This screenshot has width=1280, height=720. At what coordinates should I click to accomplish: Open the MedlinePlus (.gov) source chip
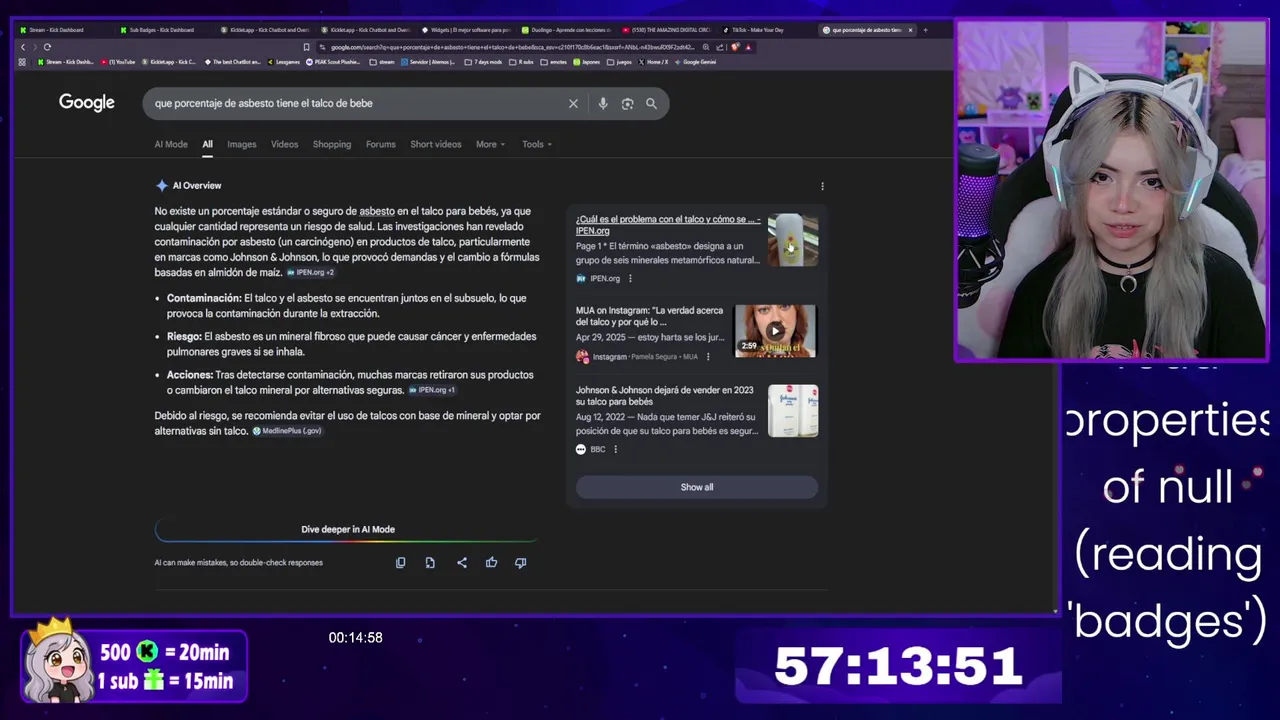[x=287, y=431]
